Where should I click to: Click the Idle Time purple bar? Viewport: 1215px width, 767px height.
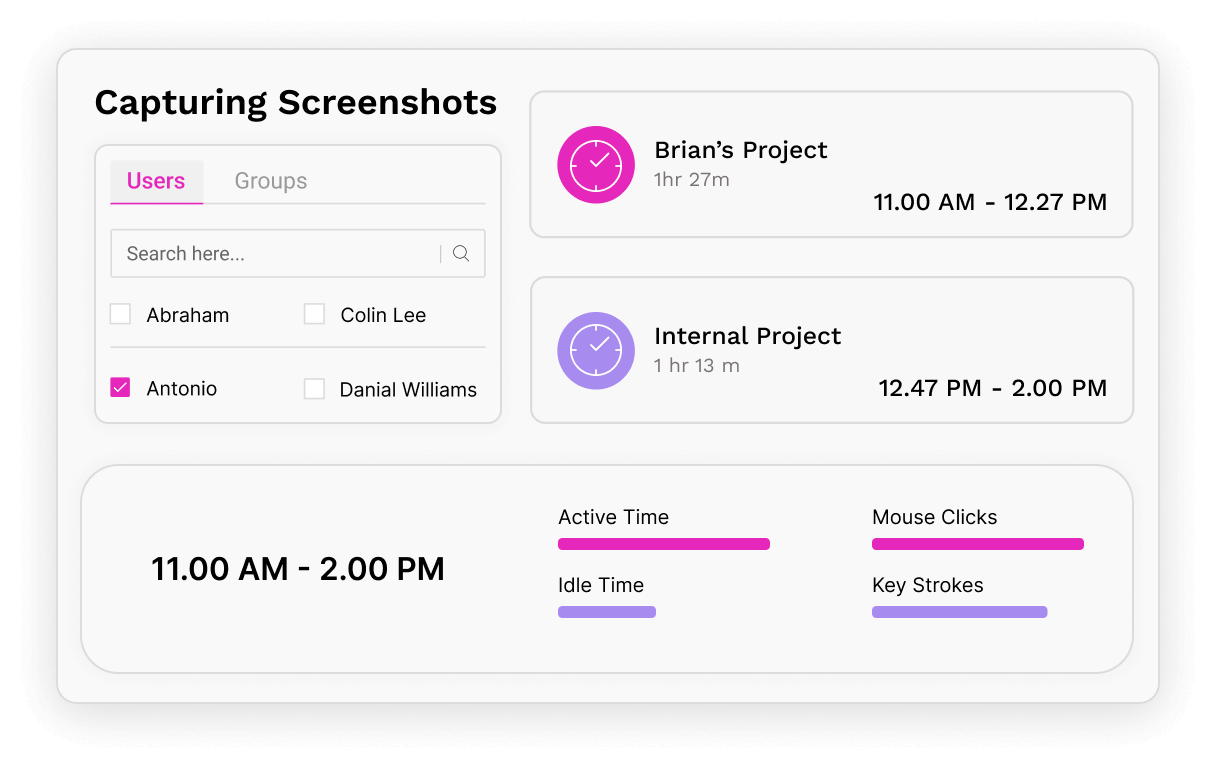[x=606, y=611]
